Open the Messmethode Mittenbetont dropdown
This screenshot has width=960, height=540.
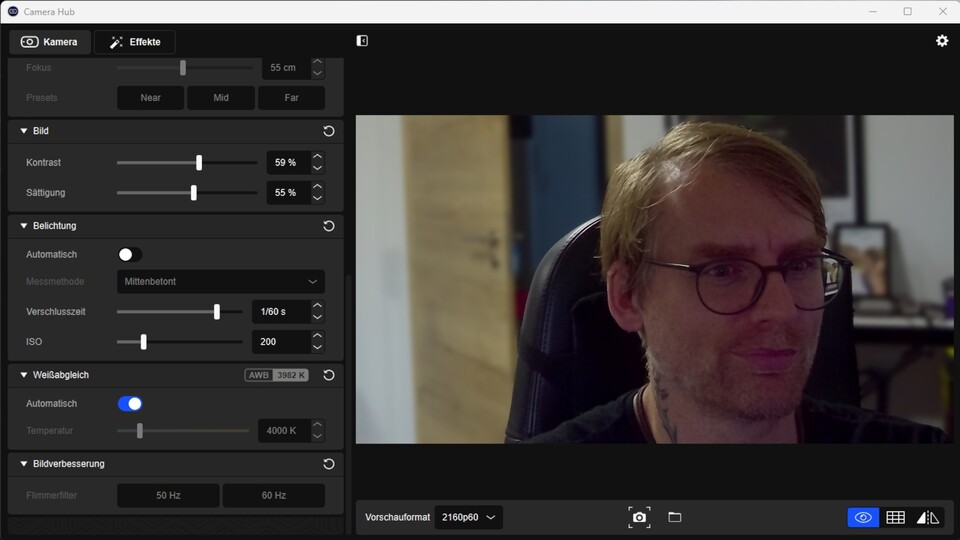(221, 282)
